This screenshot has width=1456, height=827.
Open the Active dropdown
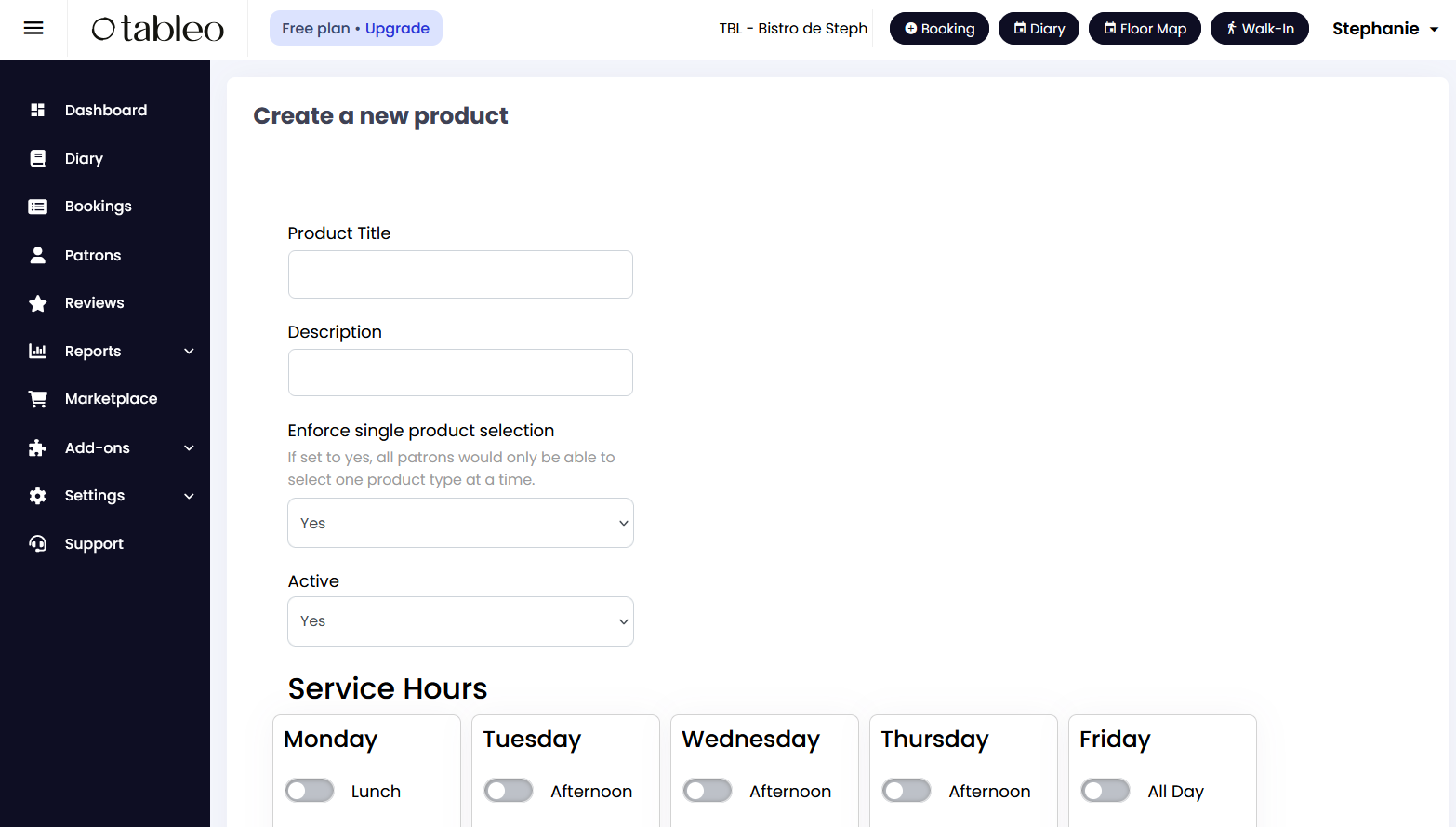(x=460, y=621)
